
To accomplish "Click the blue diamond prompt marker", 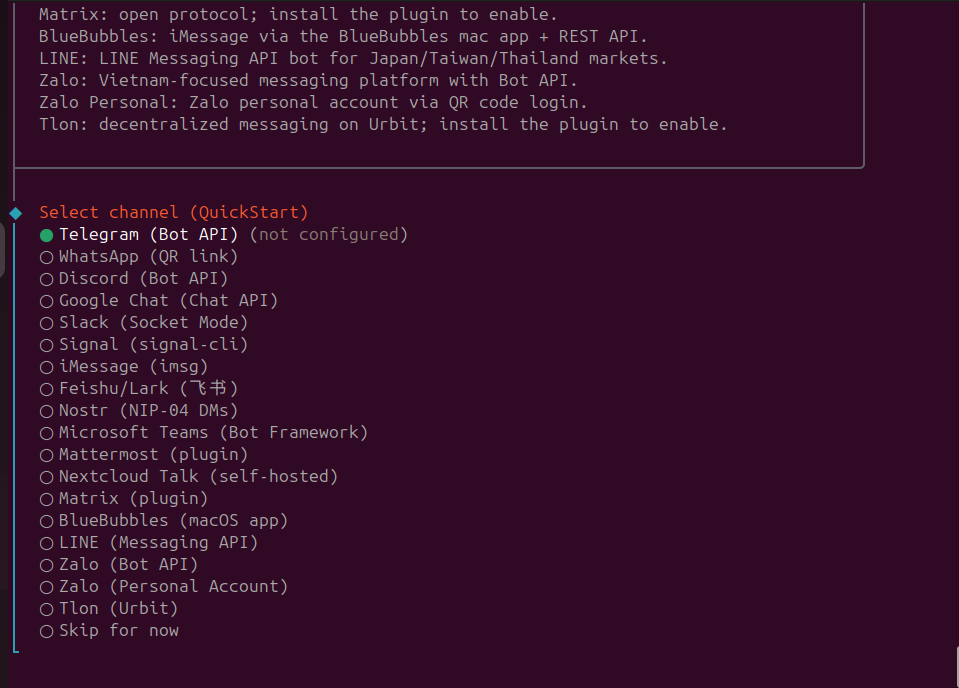I will [15, 213].
